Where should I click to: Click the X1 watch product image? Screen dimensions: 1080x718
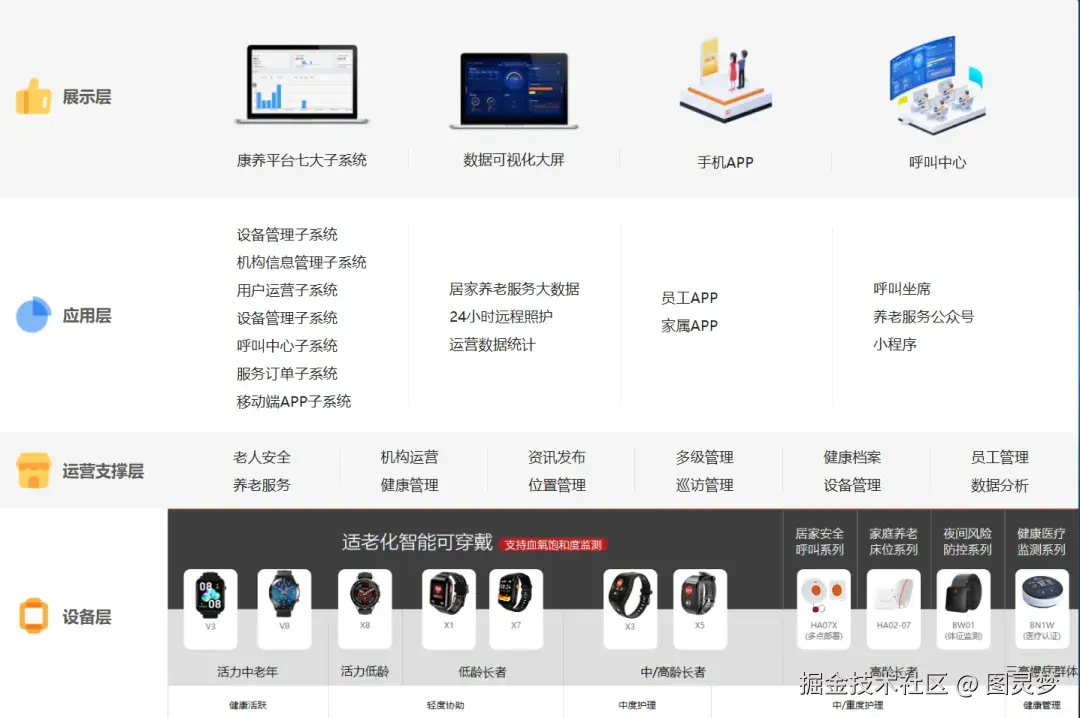pos(448,603)
